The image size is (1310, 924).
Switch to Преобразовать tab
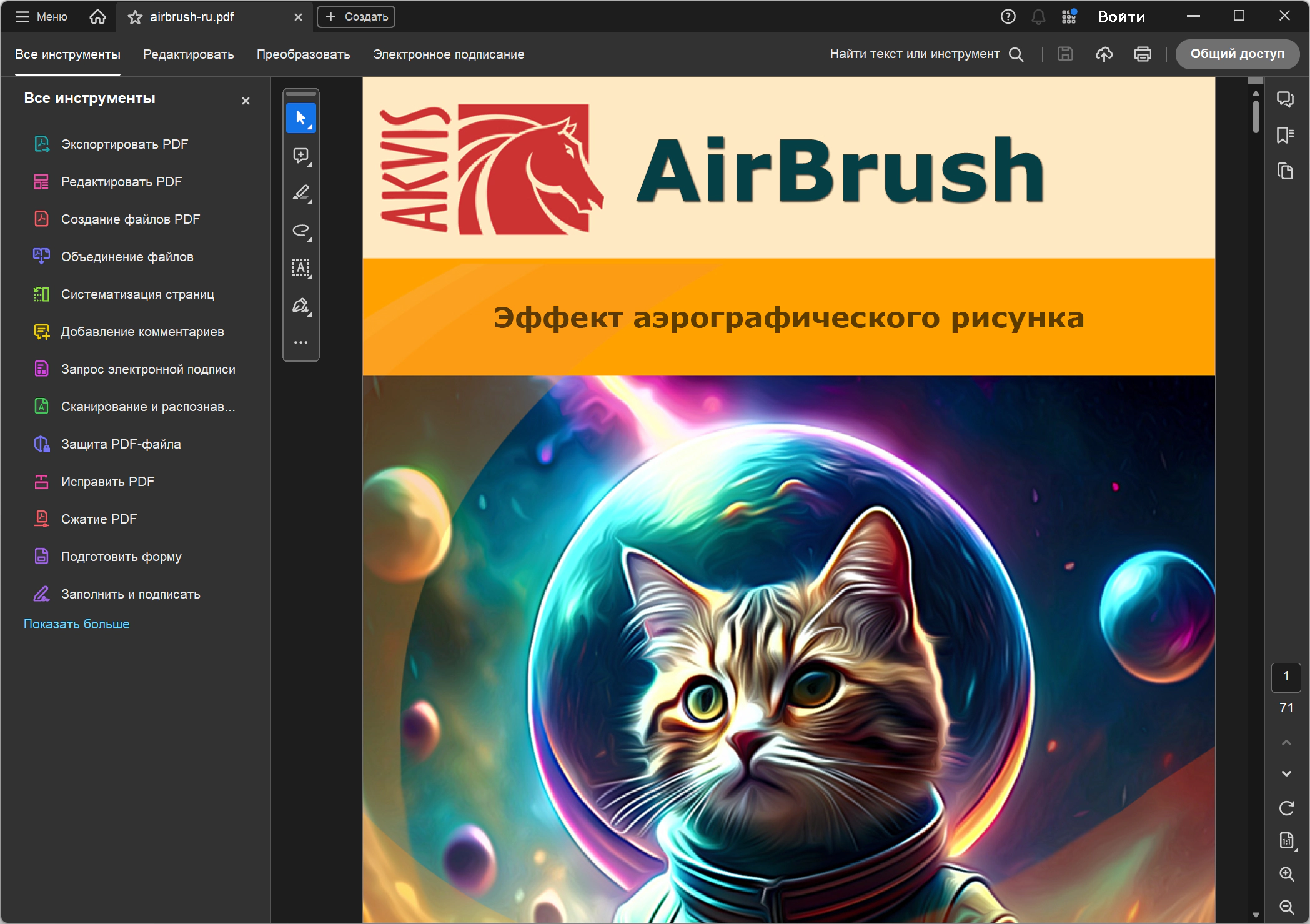click(303, 54)
